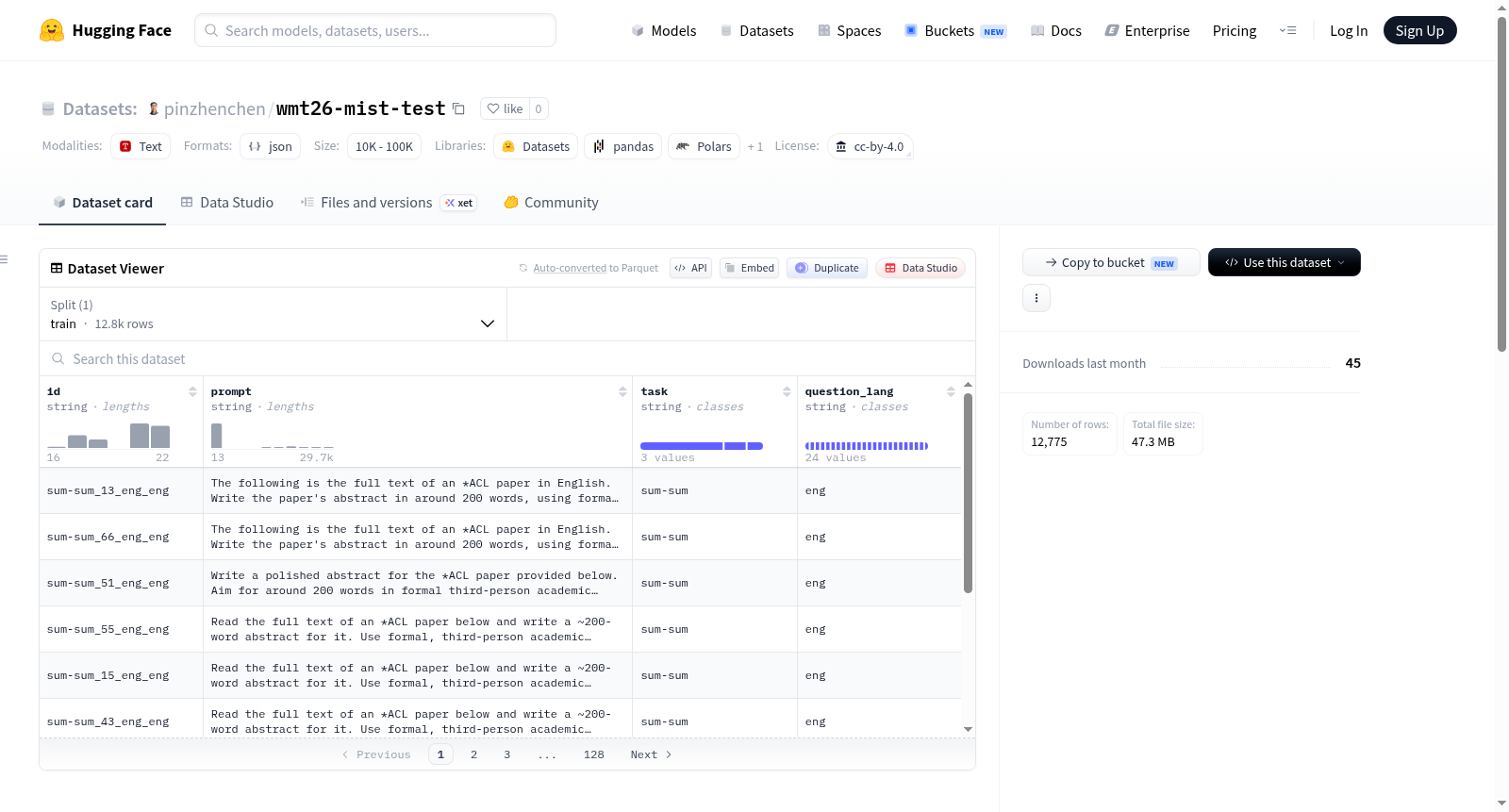
Task: Focus the main search models field
Action: click(375, 30)
